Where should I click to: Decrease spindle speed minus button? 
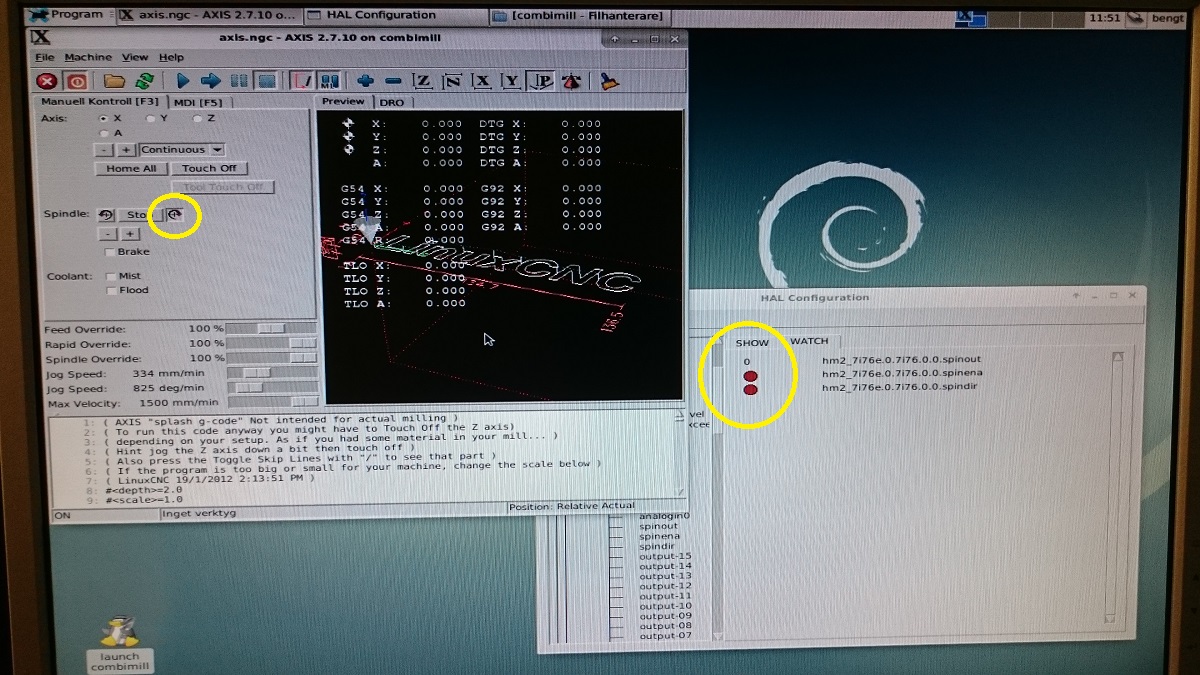108,234
